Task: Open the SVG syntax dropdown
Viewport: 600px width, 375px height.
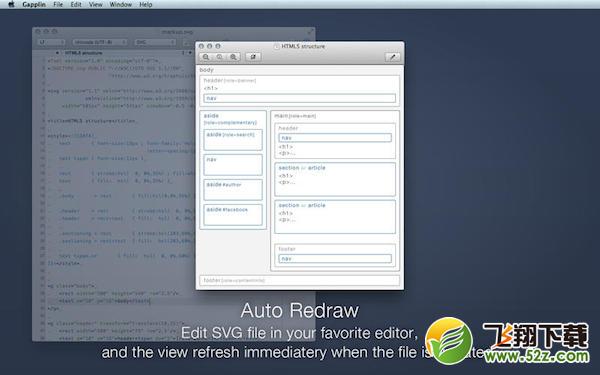Action: point(155,42)
